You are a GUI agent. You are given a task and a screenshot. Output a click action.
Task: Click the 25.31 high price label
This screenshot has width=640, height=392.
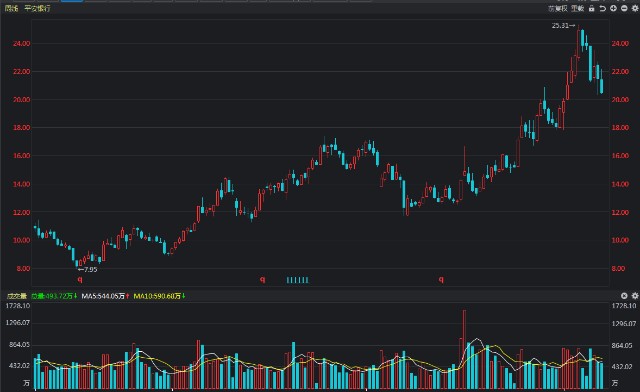click(563, 26)
